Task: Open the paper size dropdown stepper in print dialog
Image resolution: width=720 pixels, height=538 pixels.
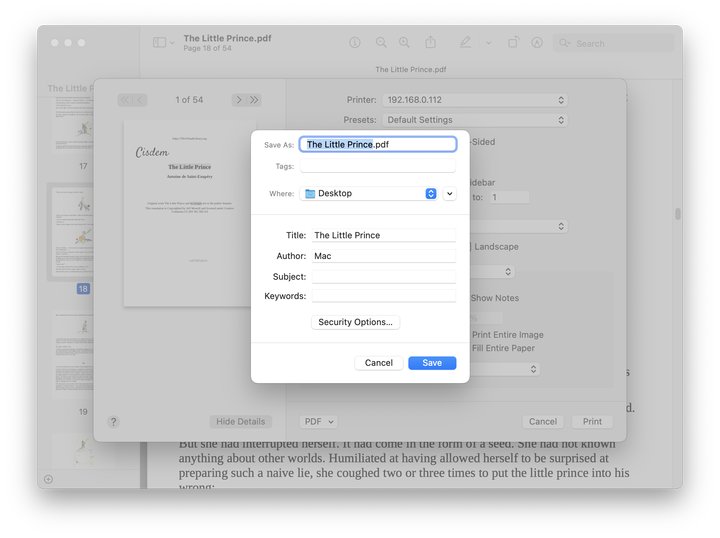Action: click(561, 226)
